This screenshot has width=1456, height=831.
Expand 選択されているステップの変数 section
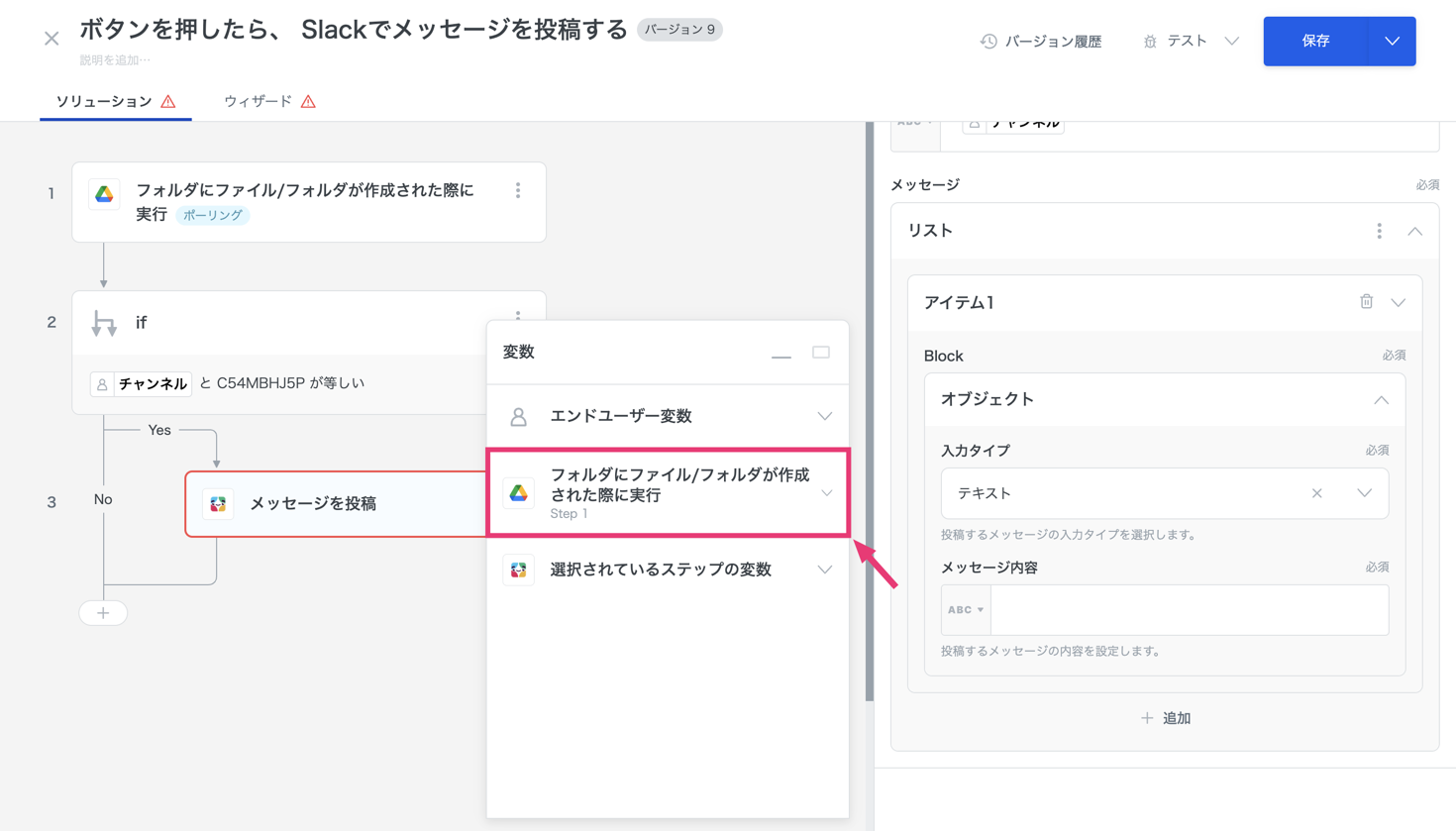pyautogui.click(x=824, y=570)
